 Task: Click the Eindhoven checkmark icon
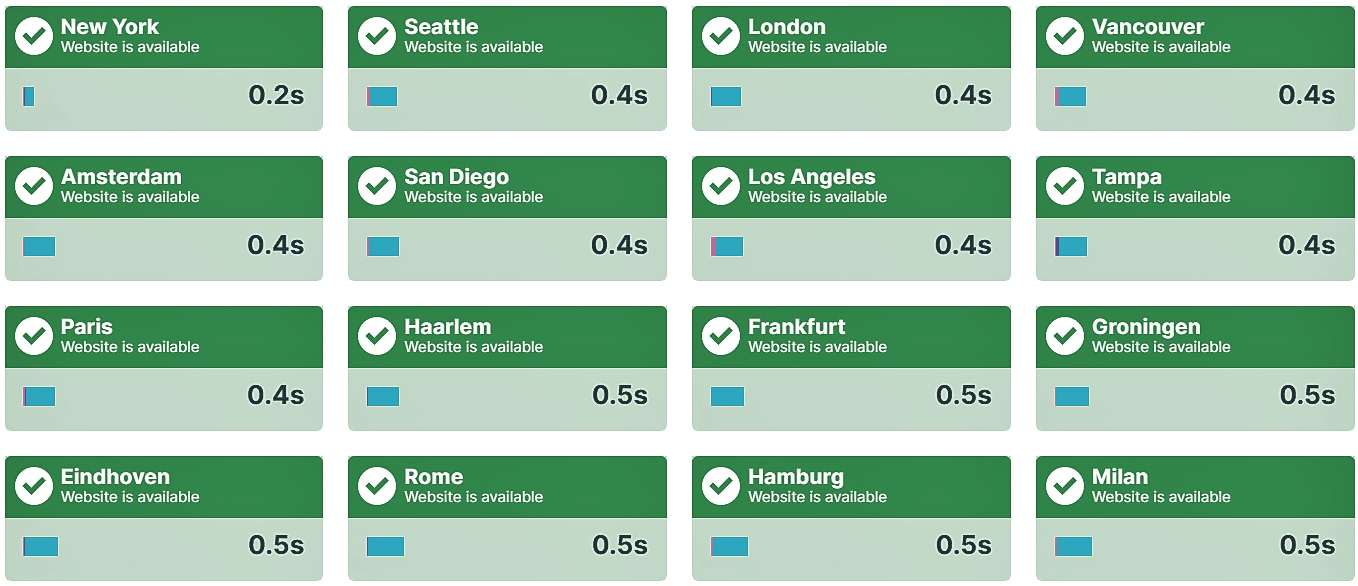coord(34,487)
